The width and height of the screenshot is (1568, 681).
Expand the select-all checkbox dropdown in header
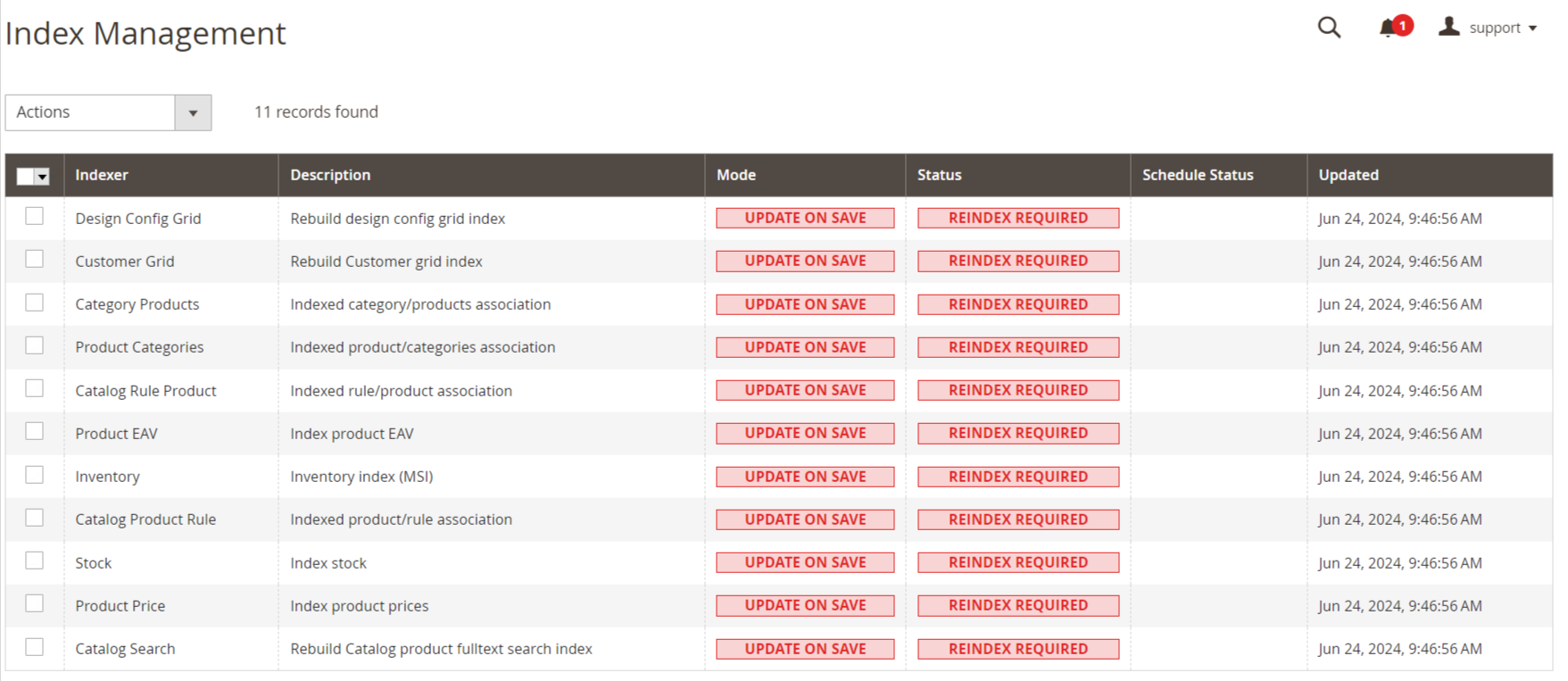point(42,177)
